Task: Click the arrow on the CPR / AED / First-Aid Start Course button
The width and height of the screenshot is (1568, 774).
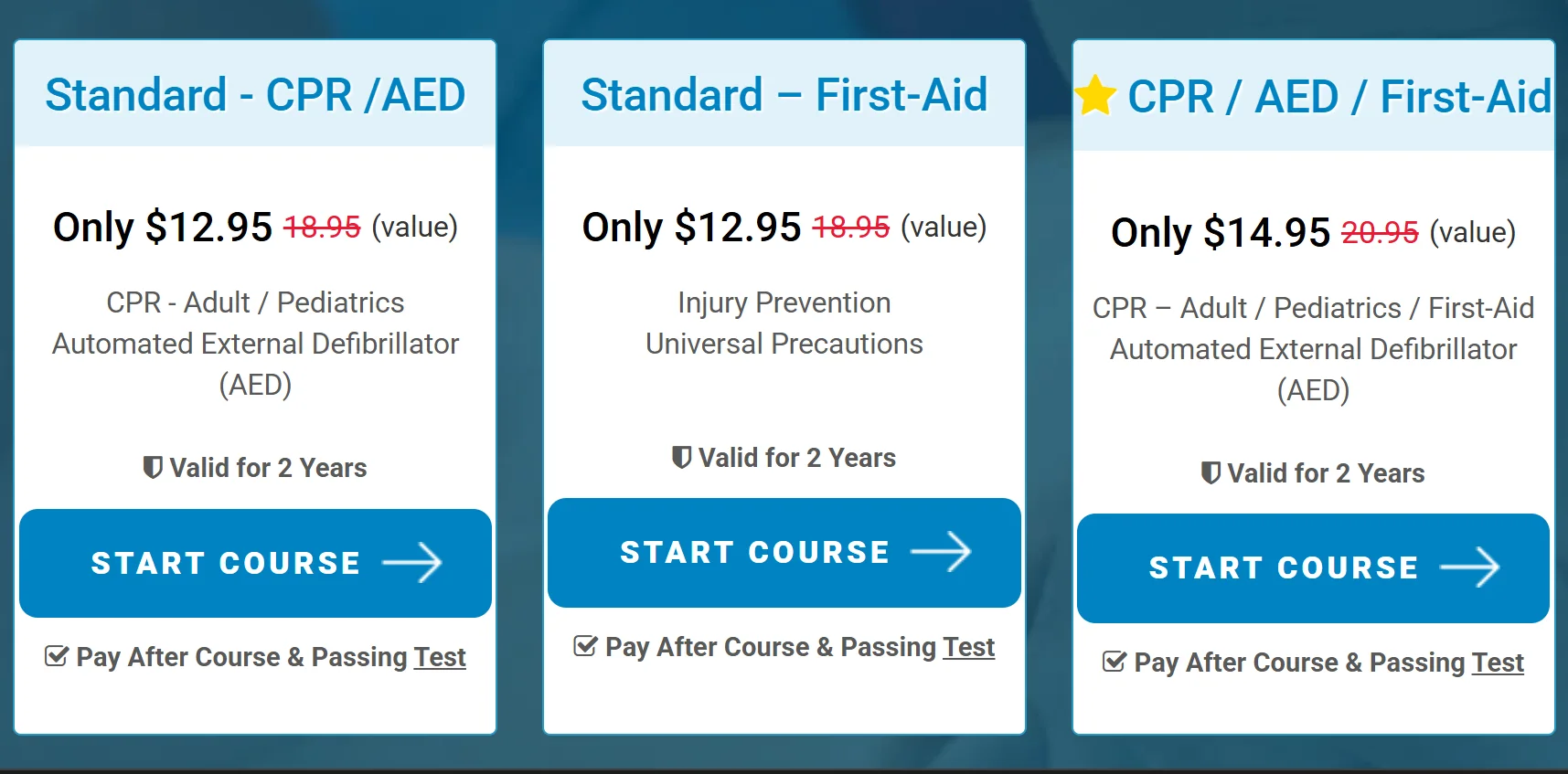Action: 1469,567
